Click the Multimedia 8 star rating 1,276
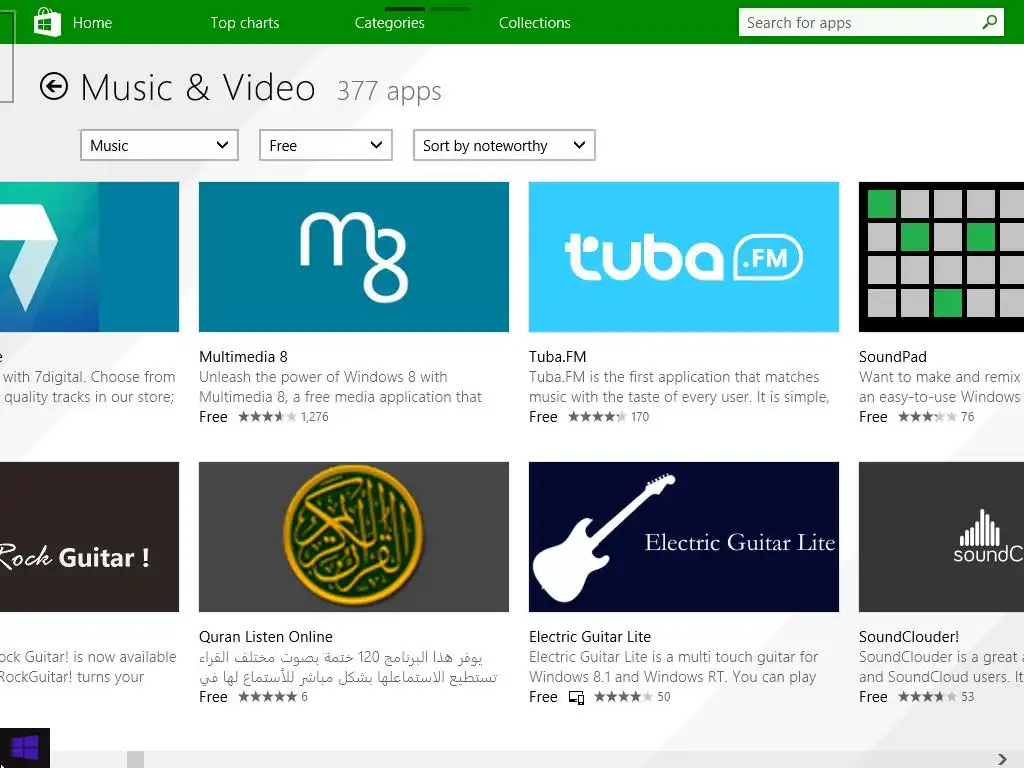1024x768 pixels. (283, 417)
